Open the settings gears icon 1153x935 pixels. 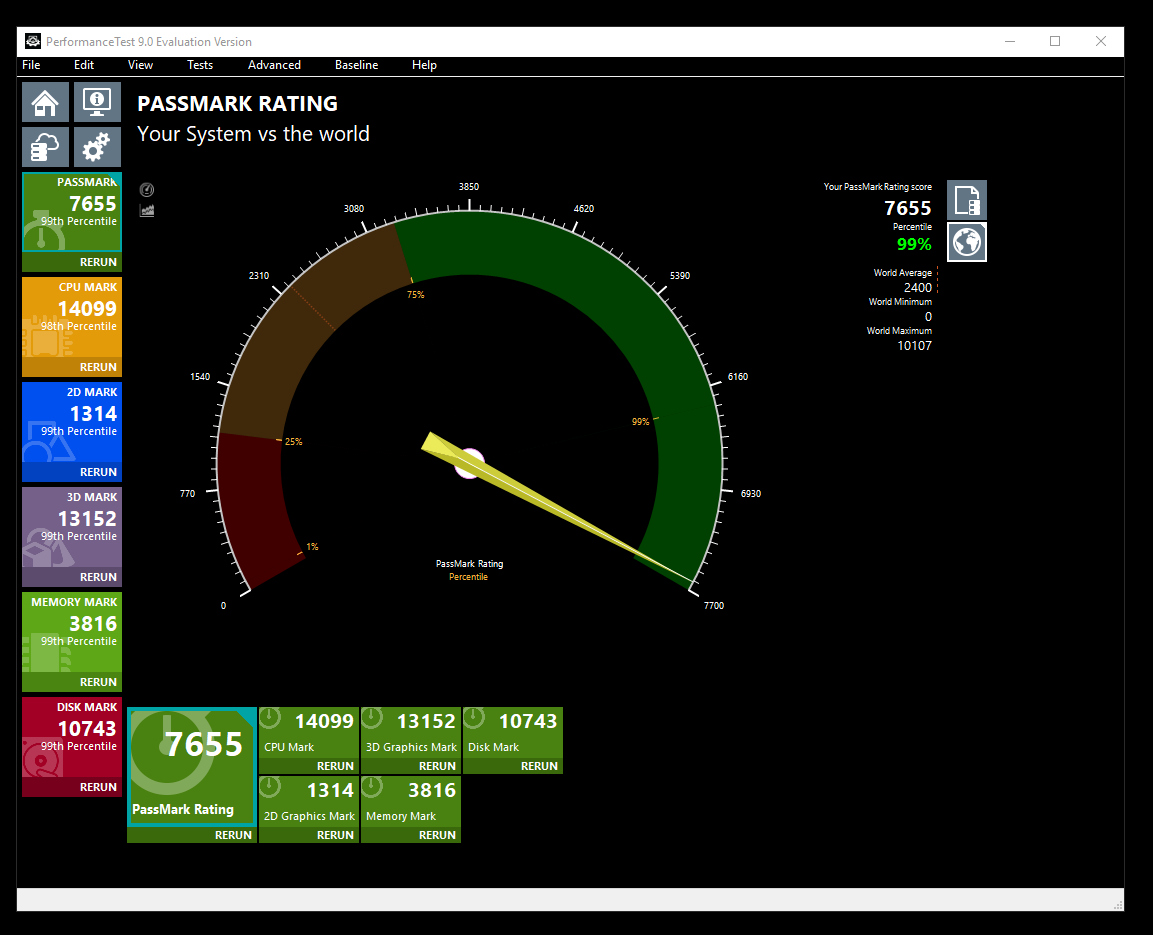(97, 147)
